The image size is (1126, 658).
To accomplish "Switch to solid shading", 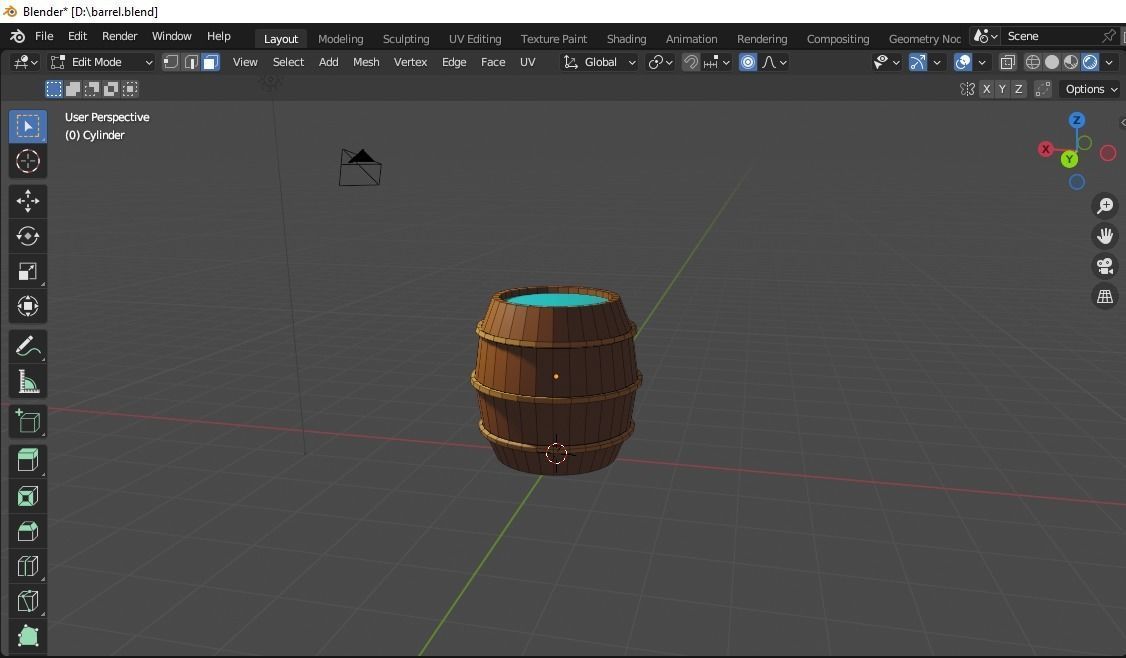I will 1052,62.
